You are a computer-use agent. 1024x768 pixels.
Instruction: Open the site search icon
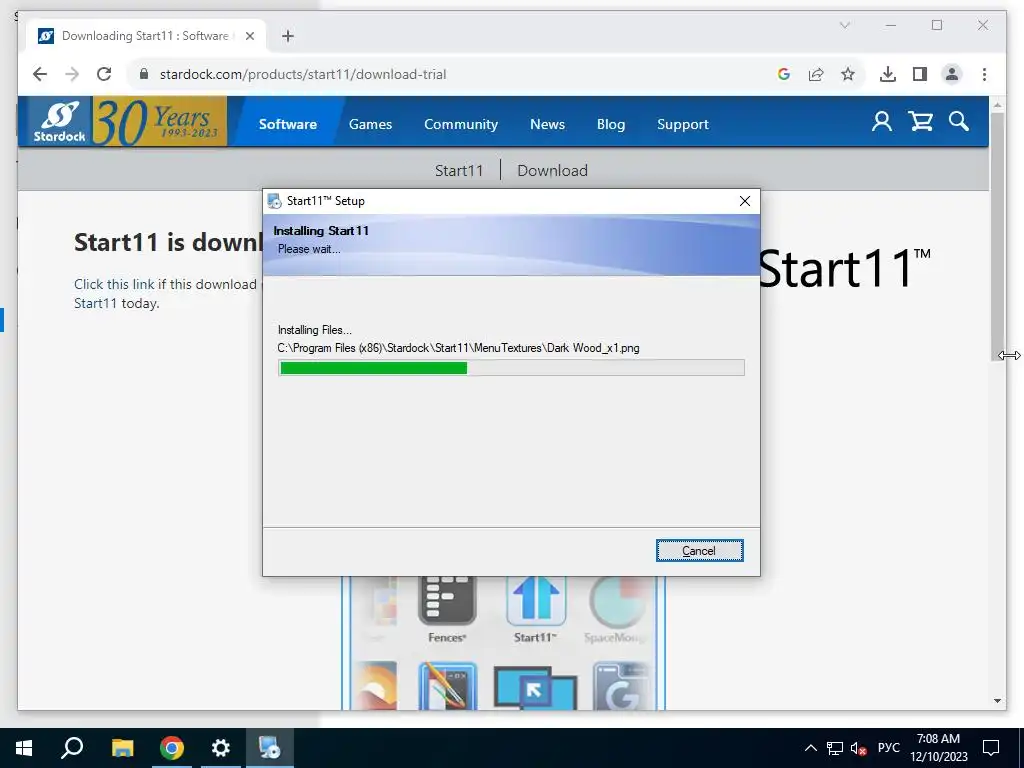click(x=959, y=121)
